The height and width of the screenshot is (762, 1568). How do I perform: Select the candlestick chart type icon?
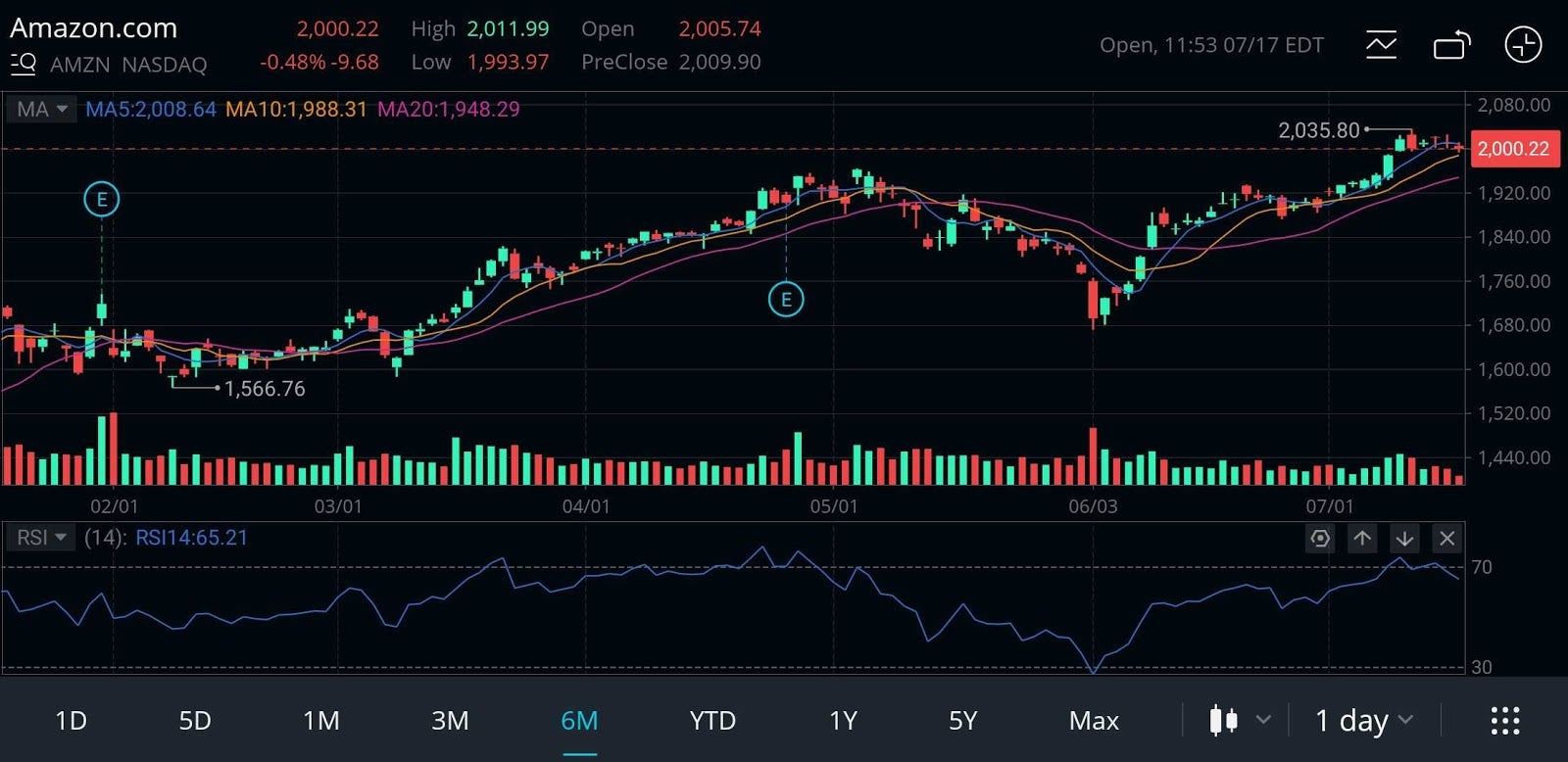pyautogui.click(x=1223, y=721)
